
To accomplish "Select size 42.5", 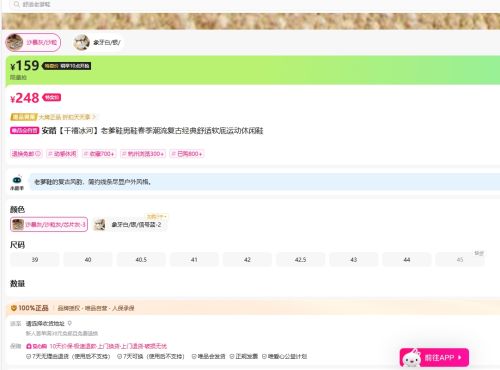I will (x=300, y=259).
